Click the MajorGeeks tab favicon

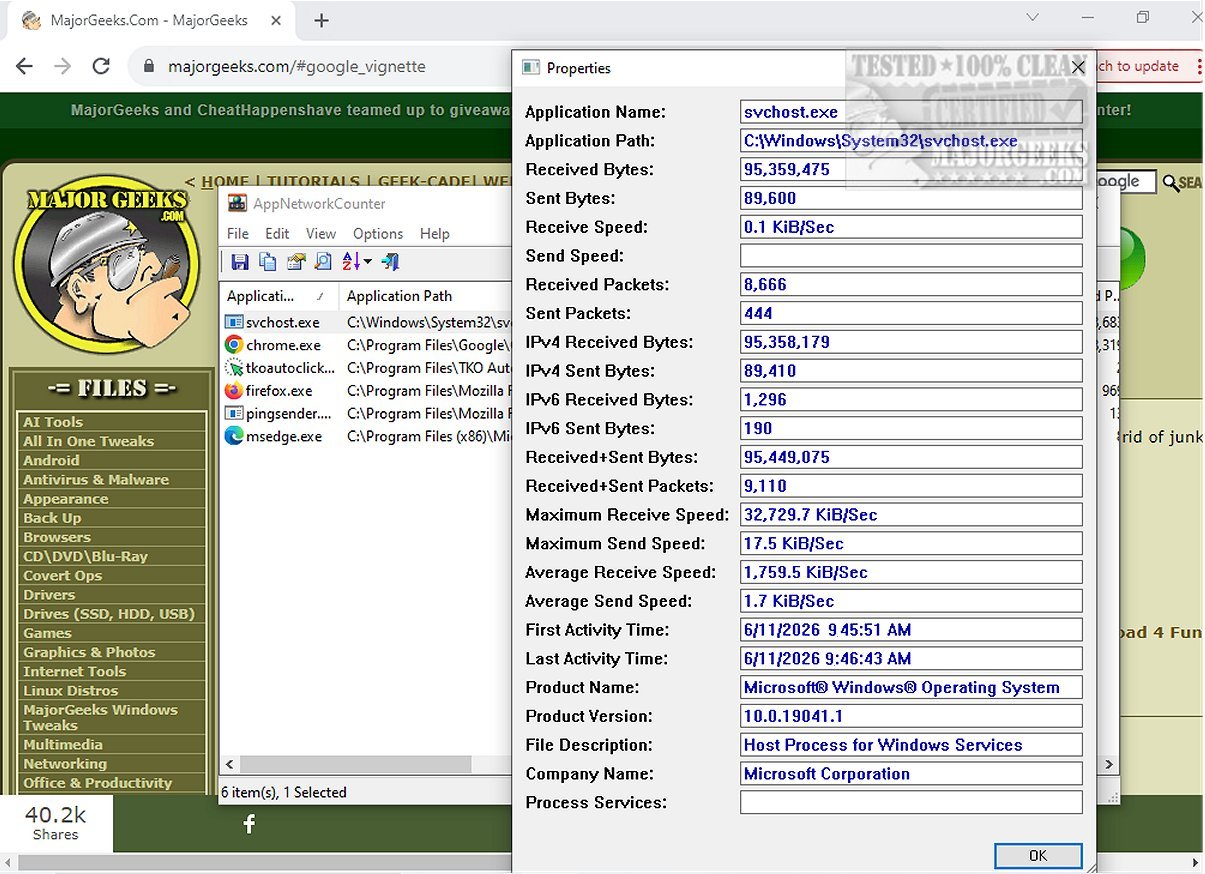pyautogui.click(x=31, y=20)
